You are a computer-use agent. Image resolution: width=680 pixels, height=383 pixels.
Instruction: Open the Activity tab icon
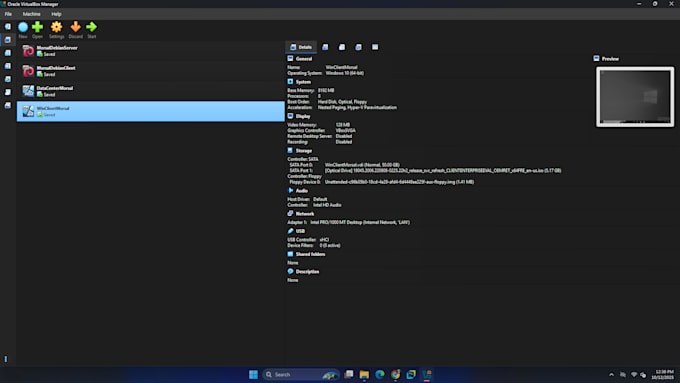coord(358,47)
